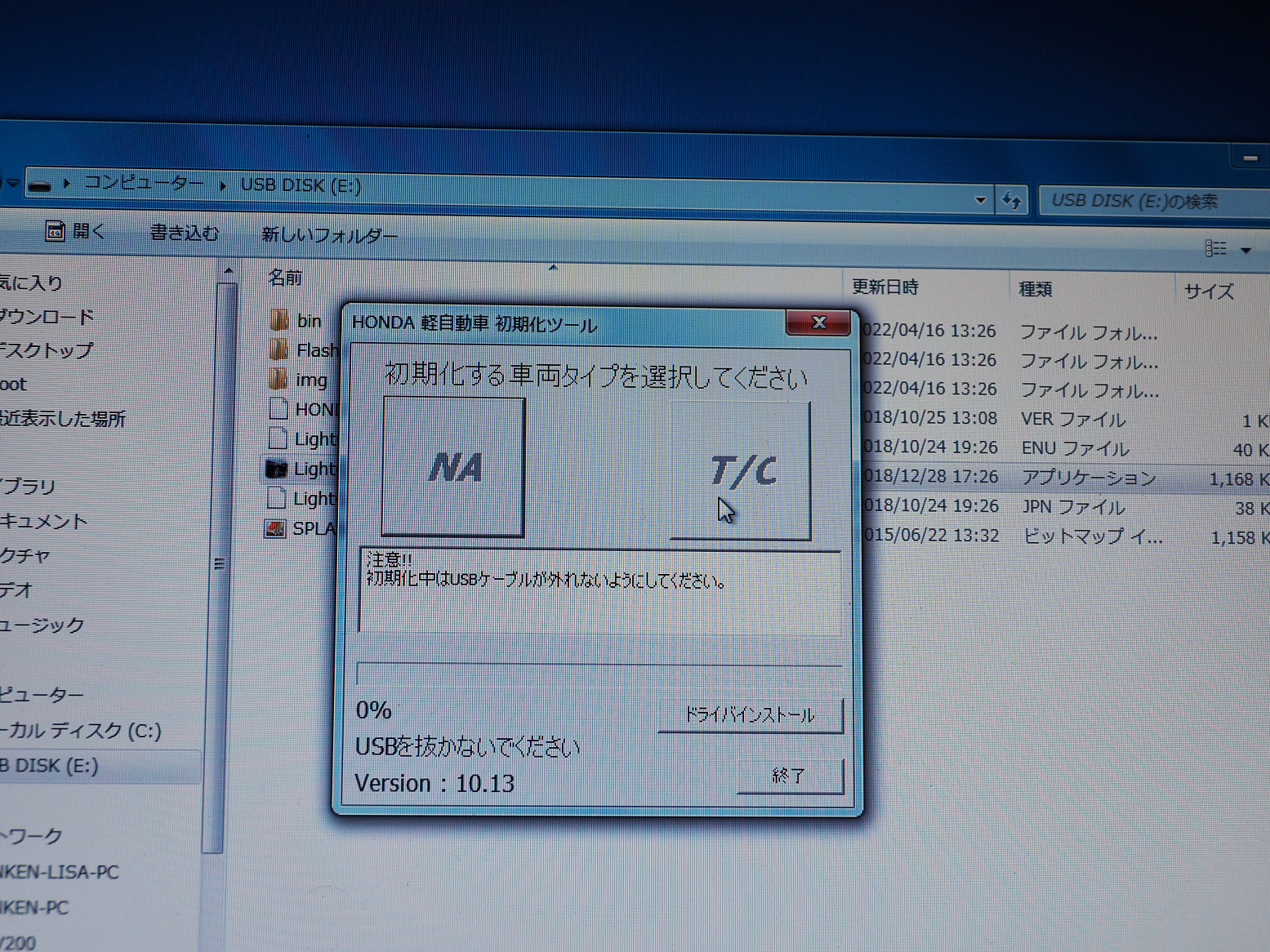Minimize the Explorer window
This screenshot has height=952, width=1270.
pyautogui.click(x=1250, y=158)
